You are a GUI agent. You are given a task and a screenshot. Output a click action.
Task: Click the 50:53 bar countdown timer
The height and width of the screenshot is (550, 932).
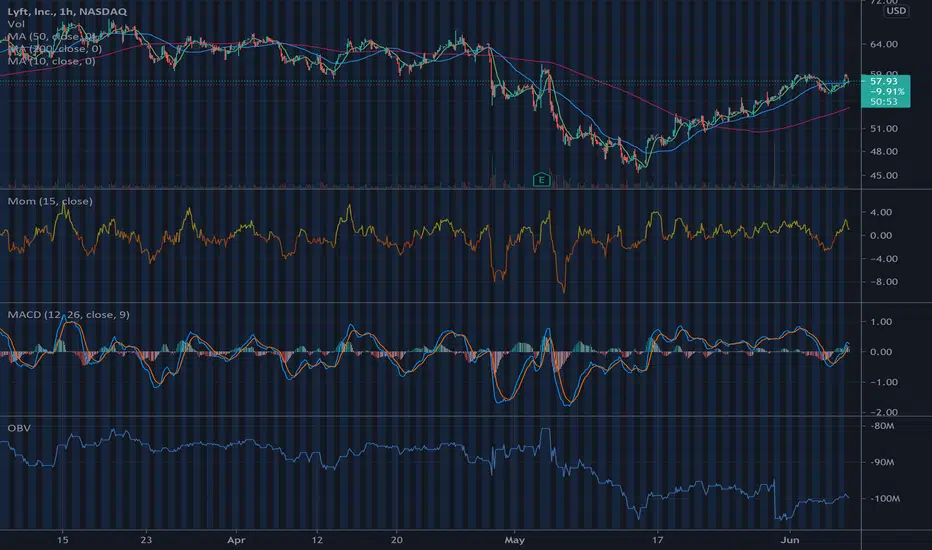coord(884,102)
